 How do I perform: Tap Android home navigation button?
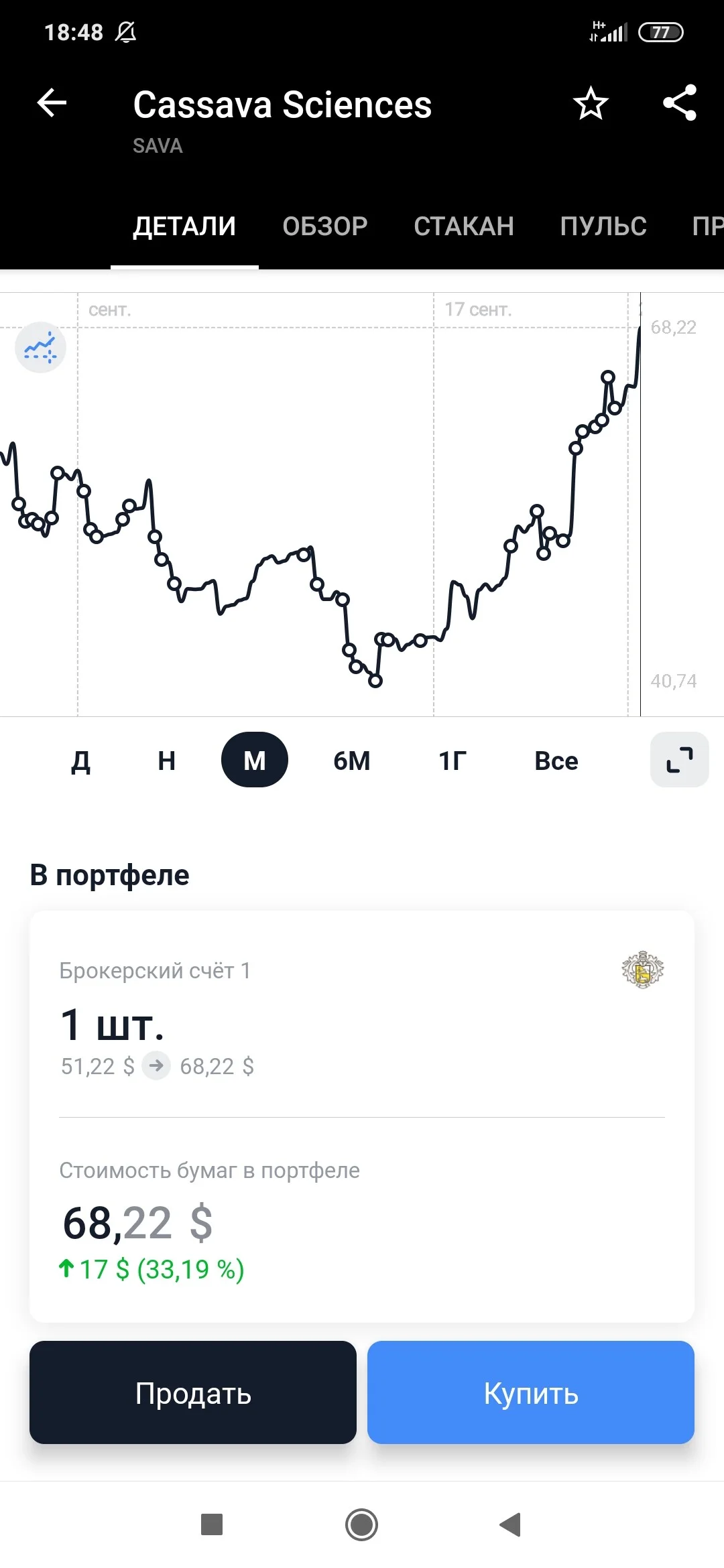(x=362, y=1524)
